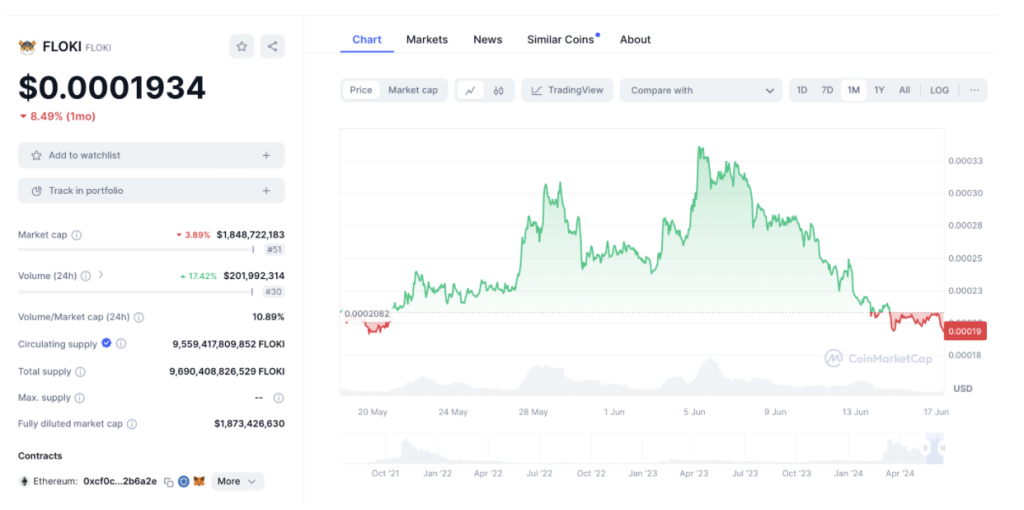Select the Price toggle

pyautogui.click(x=360, y=90)
